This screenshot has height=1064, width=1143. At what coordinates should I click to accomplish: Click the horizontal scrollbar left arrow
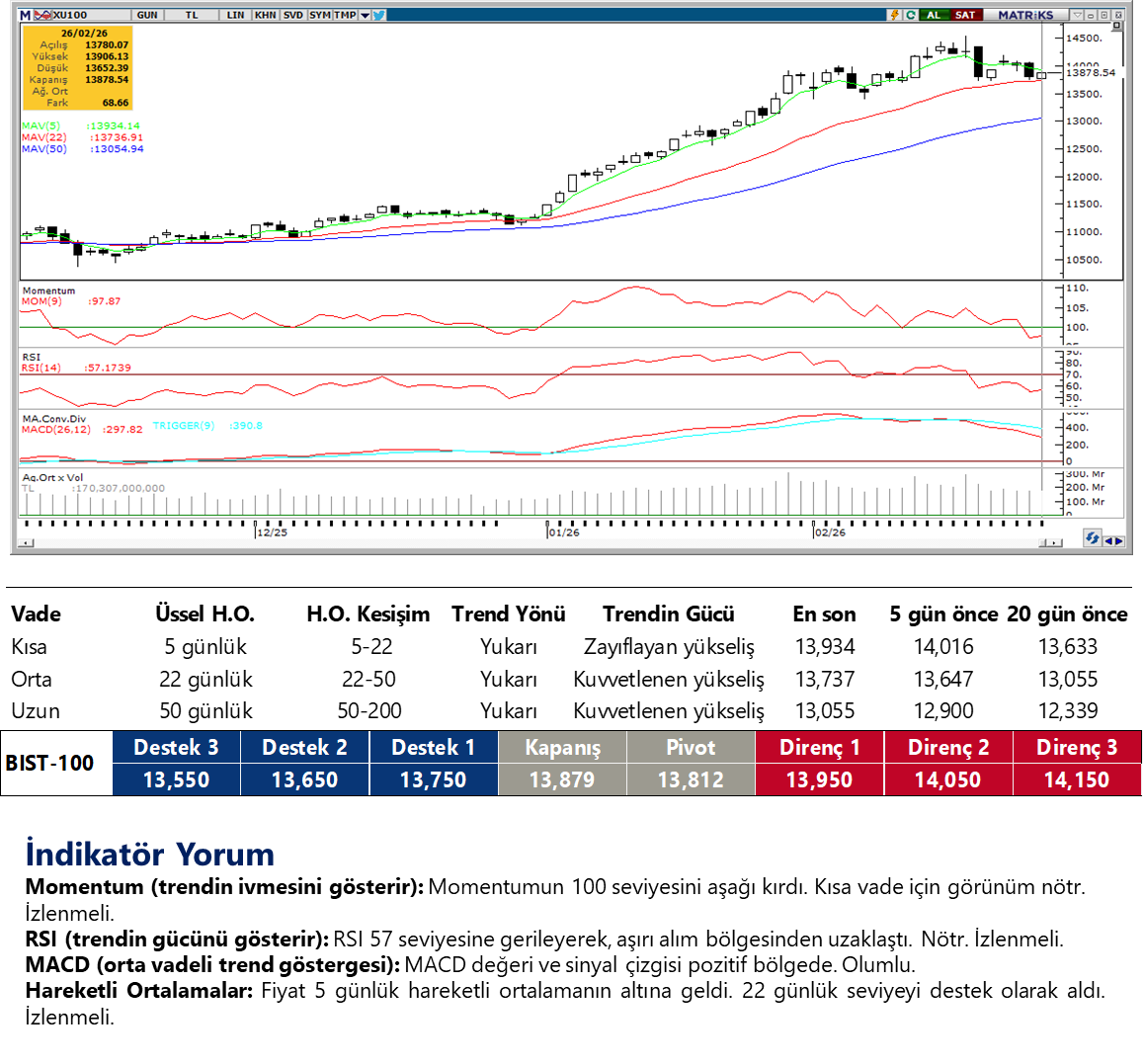coord(27,542)
